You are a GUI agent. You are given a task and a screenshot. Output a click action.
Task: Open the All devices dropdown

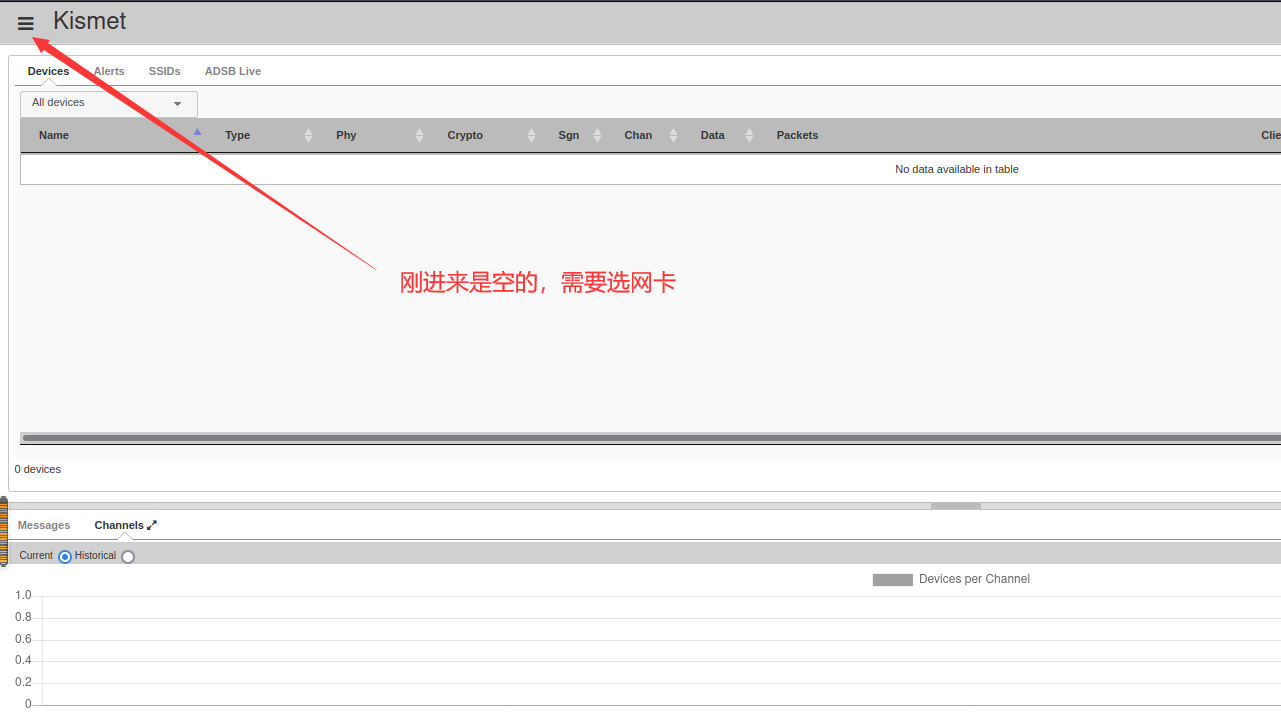(109, 103)
